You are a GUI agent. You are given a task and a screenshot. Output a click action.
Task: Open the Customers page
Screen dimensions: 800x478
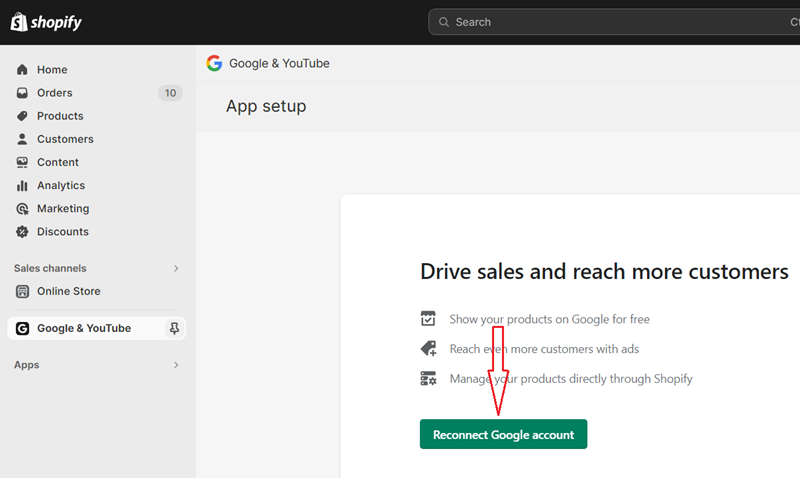[x=65, y=139]
